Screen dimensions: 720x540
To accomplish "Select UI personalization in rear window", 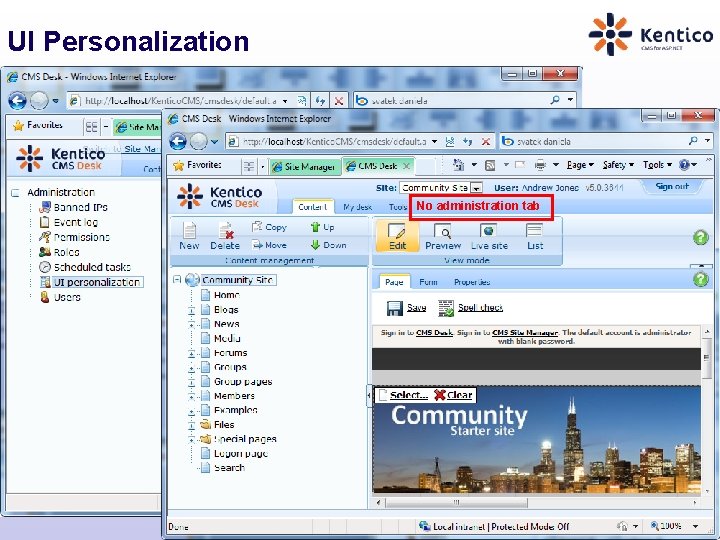I will click(x=96, y=282).
